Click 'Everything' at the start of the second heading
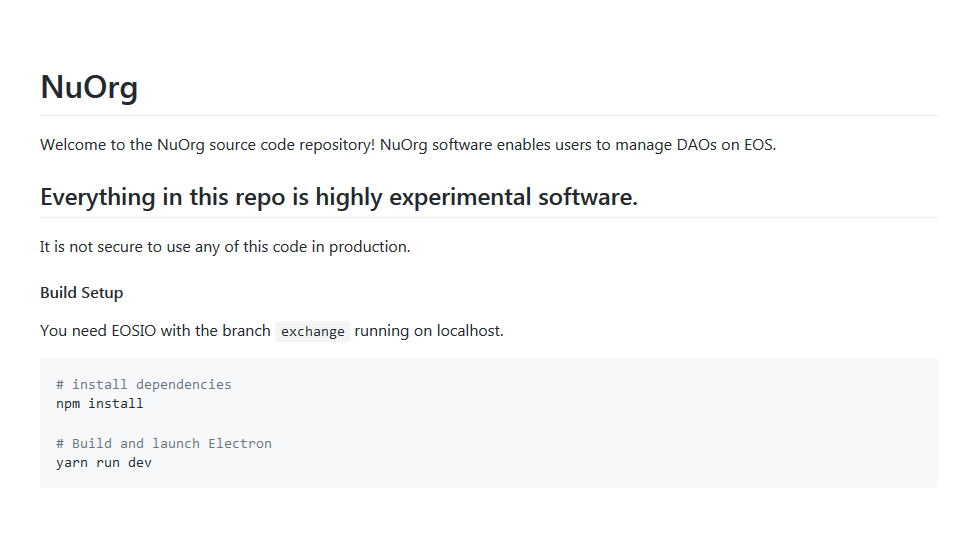 [x=98, y=198]
